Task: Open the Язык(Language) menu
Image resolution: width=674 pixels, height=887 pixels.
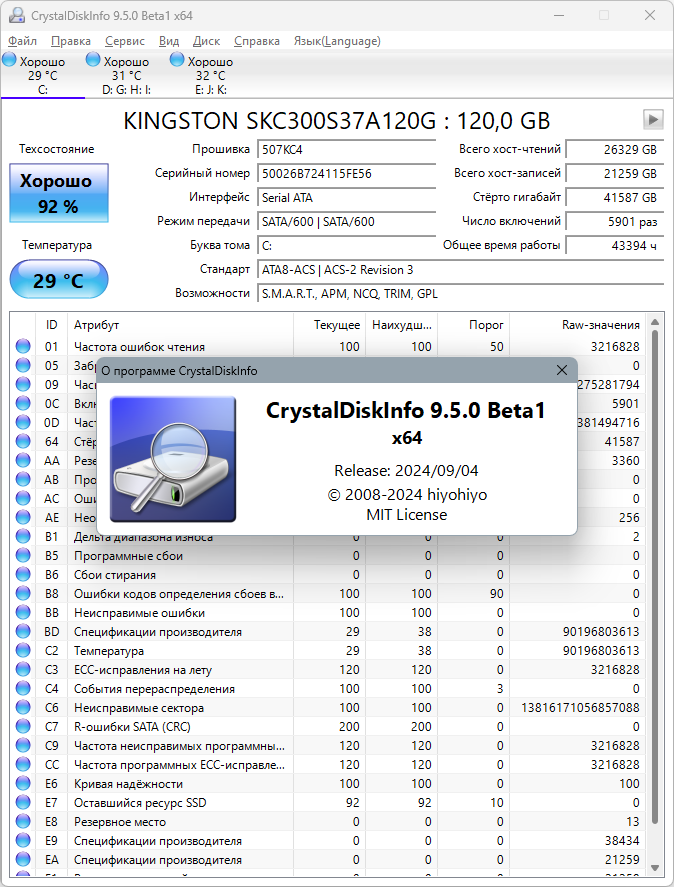Action: pos(337,41)
